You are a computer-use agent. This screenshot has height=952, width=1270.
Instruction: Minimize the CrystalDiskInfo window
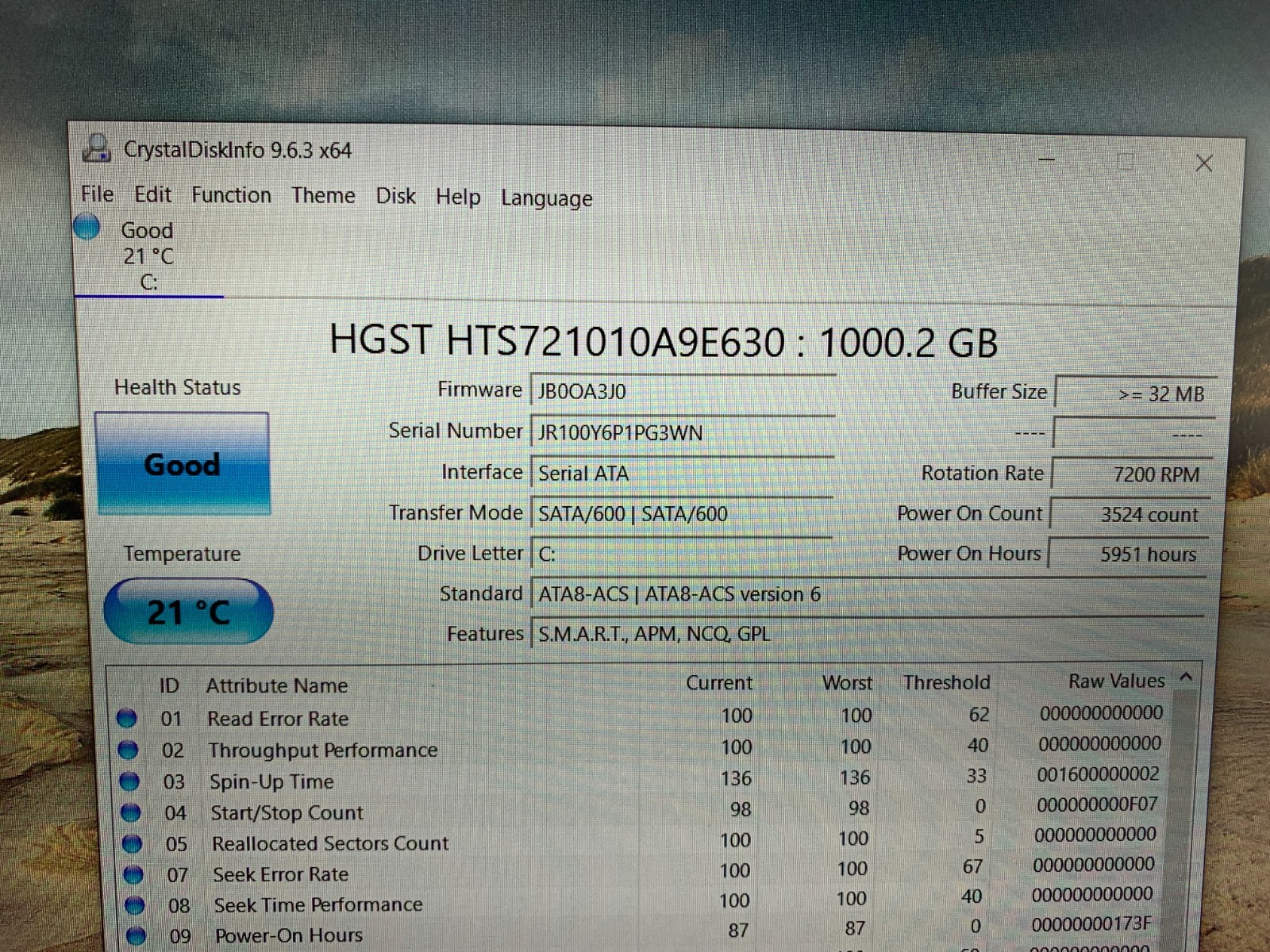1047,159
